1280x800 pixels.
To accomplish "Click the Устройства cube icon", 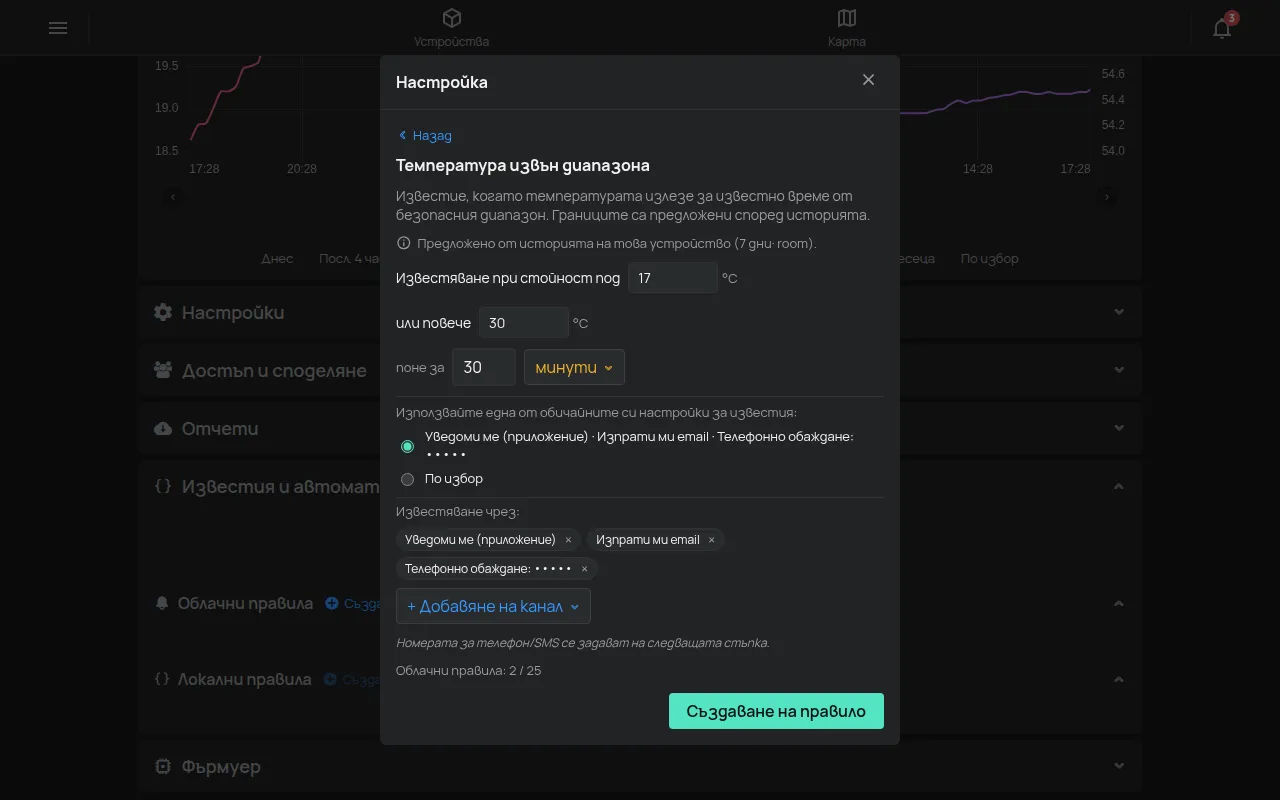I will coord(452,18).
